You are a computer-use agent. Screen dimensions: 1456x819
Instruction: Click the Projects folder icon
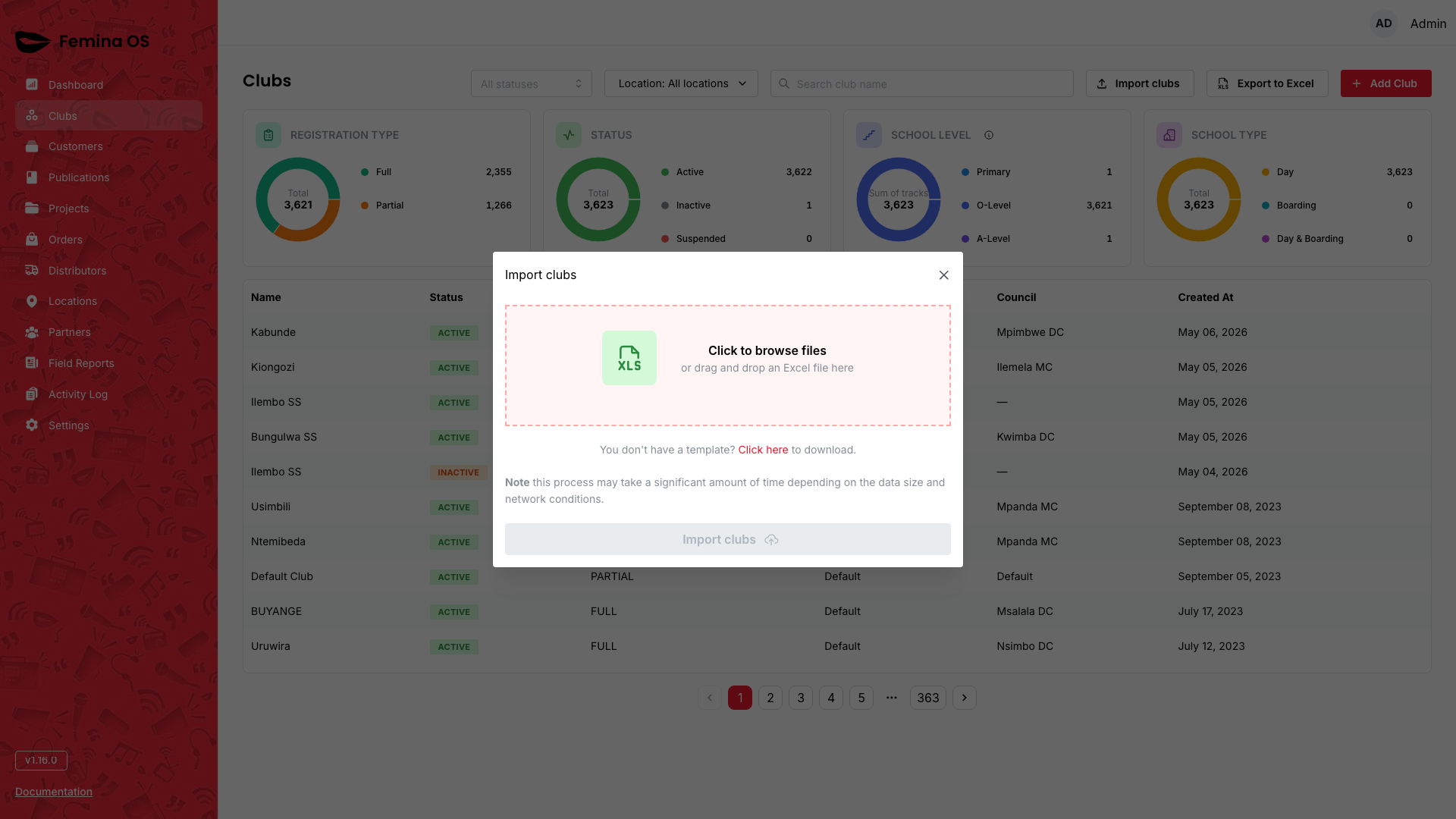pyautogui.click(x=32, y=208)
